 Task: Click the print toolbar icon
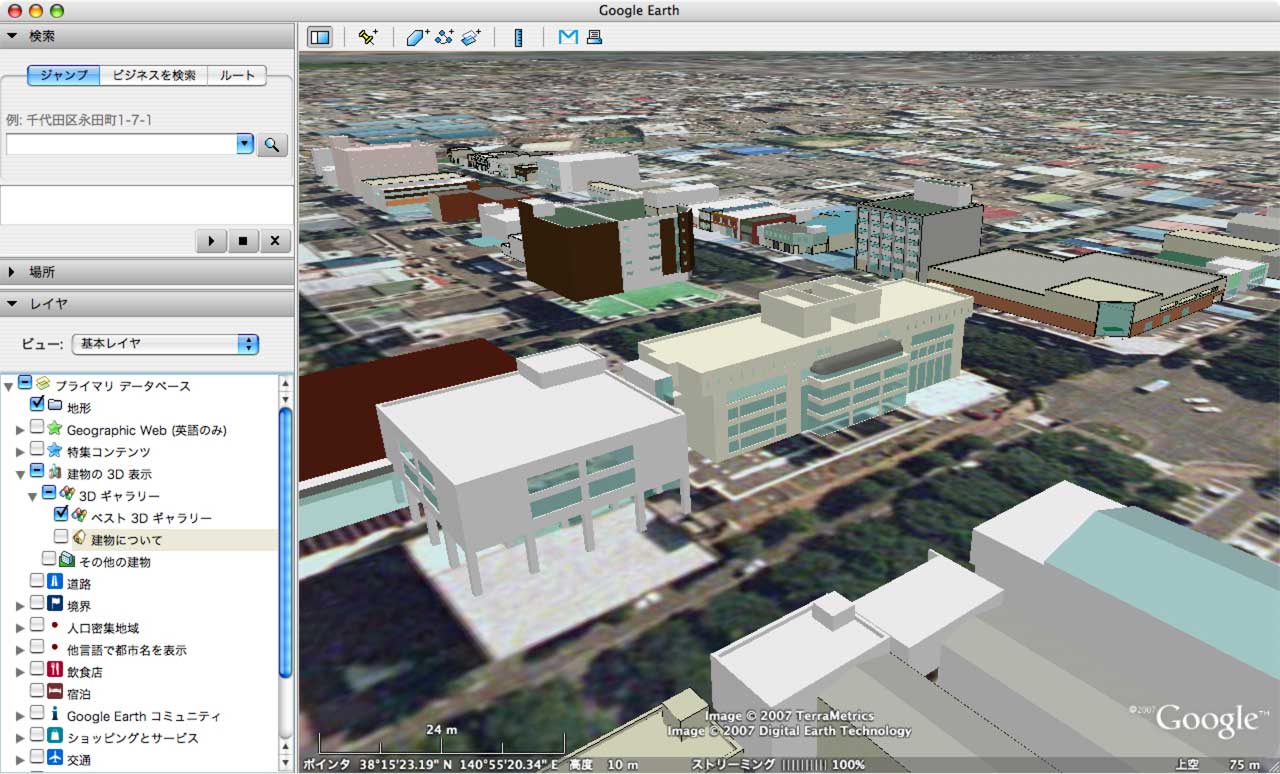594,37
